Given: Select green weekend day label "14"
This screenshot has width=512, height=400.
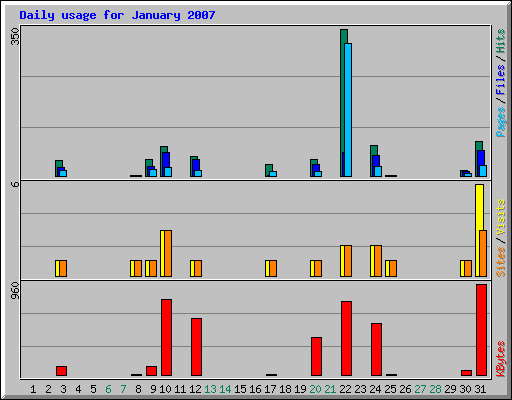Looking at the screenshot, I should 225,389.
